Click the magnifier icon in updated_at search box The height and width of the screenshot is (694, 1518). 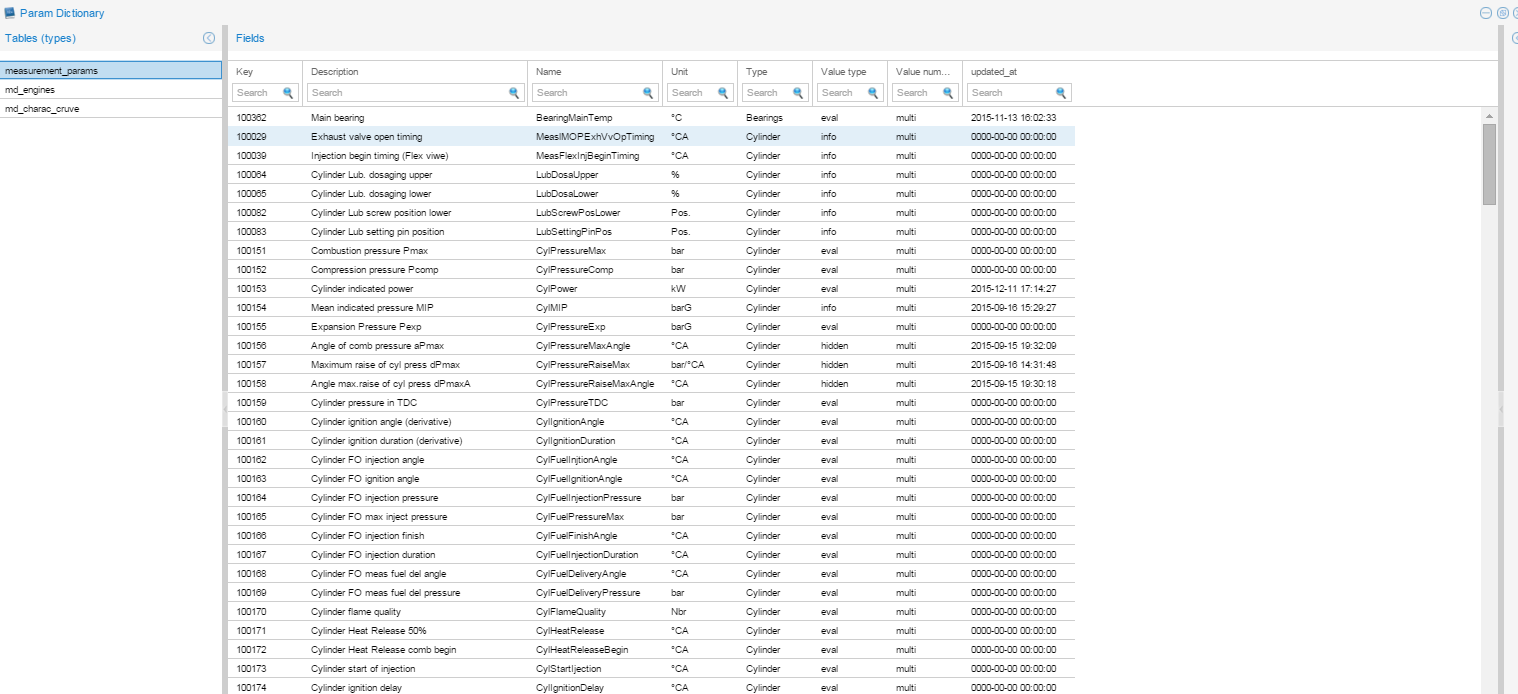[1061, 93]
